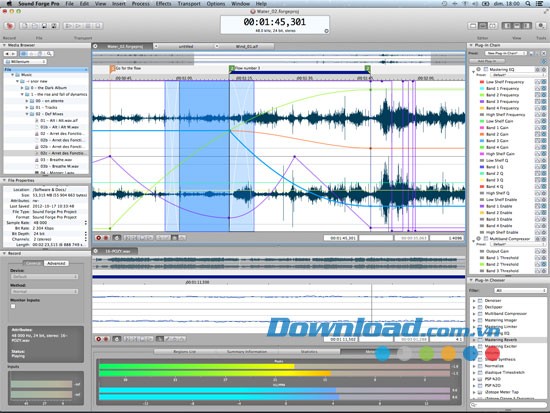Go forward in the Media Browser navigation
550x413 pixels.
tap(13, 54)
